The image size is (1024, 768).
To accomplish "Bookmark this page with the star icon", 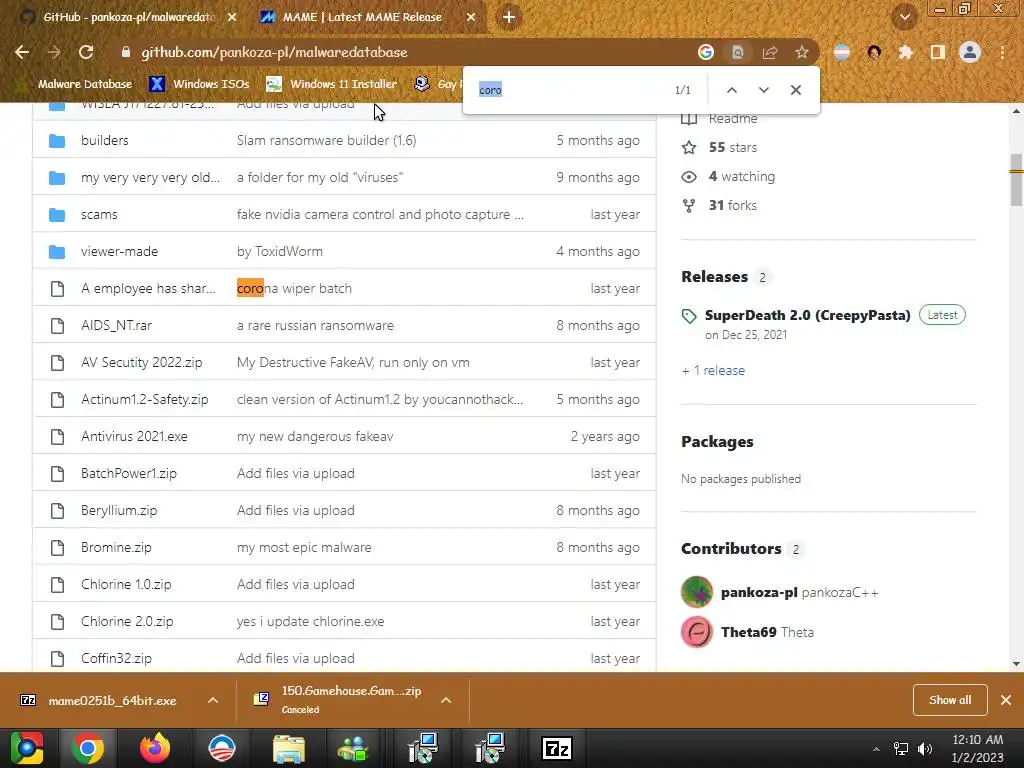I will pyautogui.click(x=801, y=52).
